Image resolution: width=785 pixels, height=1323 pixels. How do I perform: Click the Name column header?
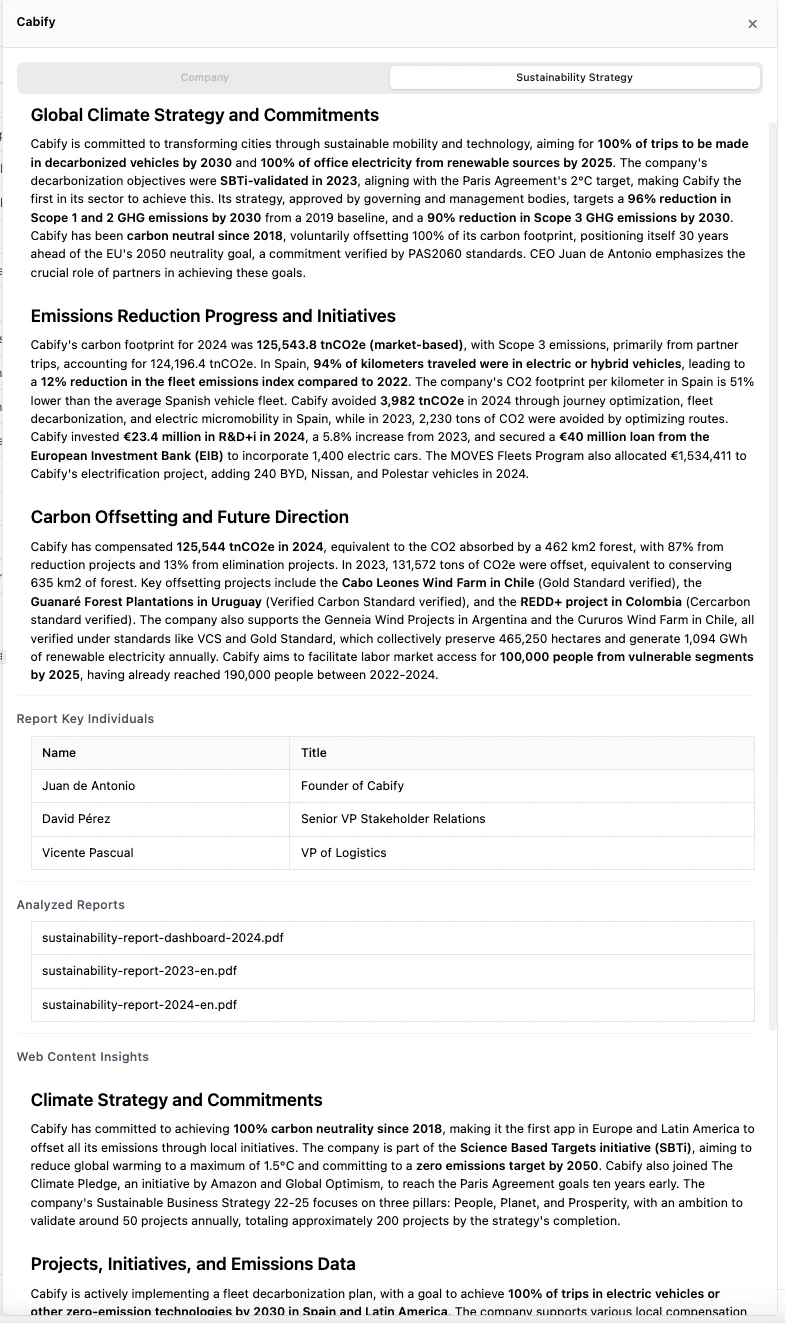pyautogui.click(x=56, y=753)
